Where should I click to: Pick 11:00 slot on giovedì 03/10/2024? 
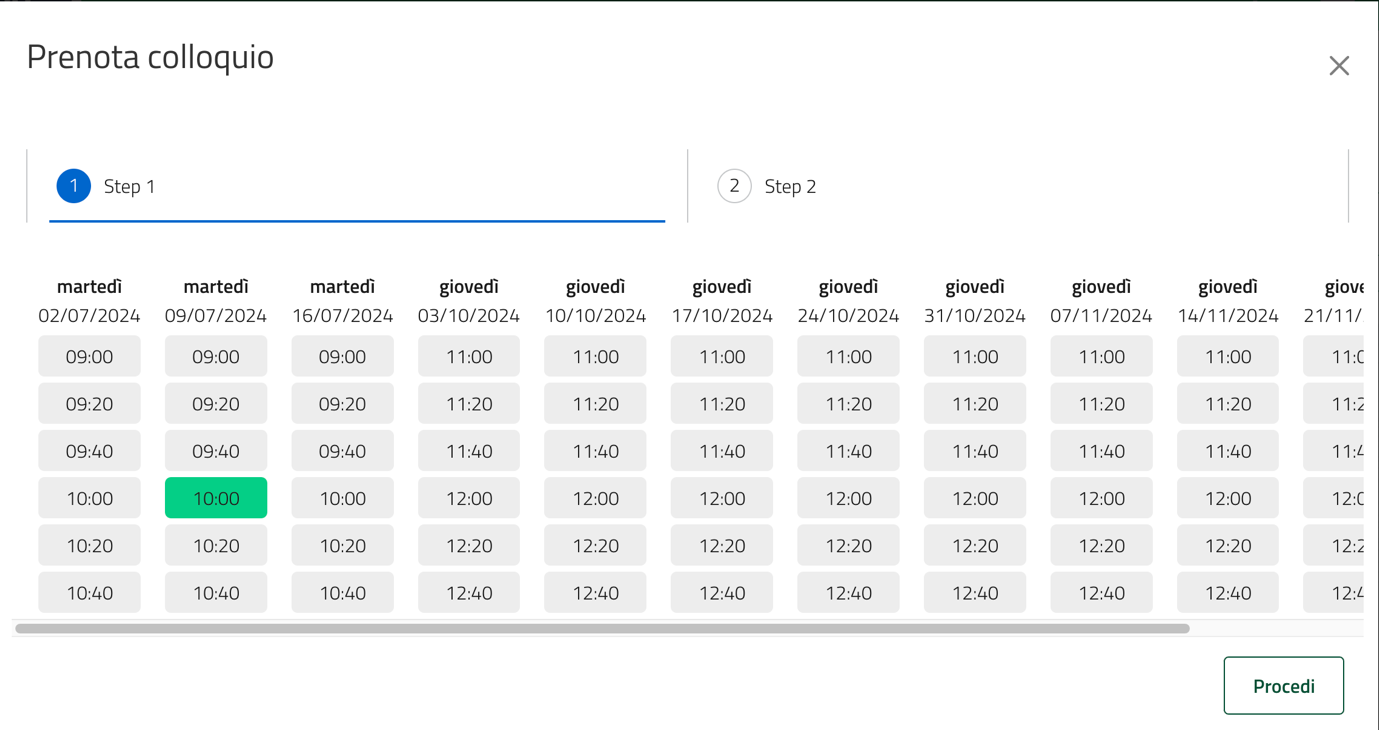pyautogui.click(x=469, y=357)
